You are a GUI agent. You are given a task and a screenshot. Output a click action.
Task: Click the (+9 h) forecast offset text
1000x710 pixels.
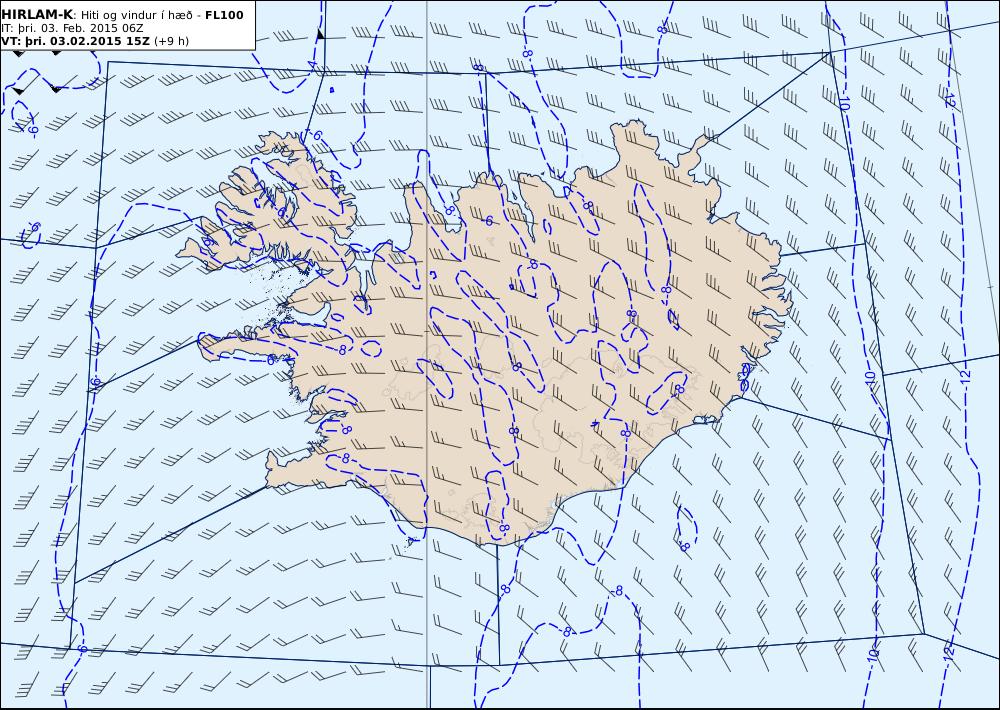click(172, 41)
